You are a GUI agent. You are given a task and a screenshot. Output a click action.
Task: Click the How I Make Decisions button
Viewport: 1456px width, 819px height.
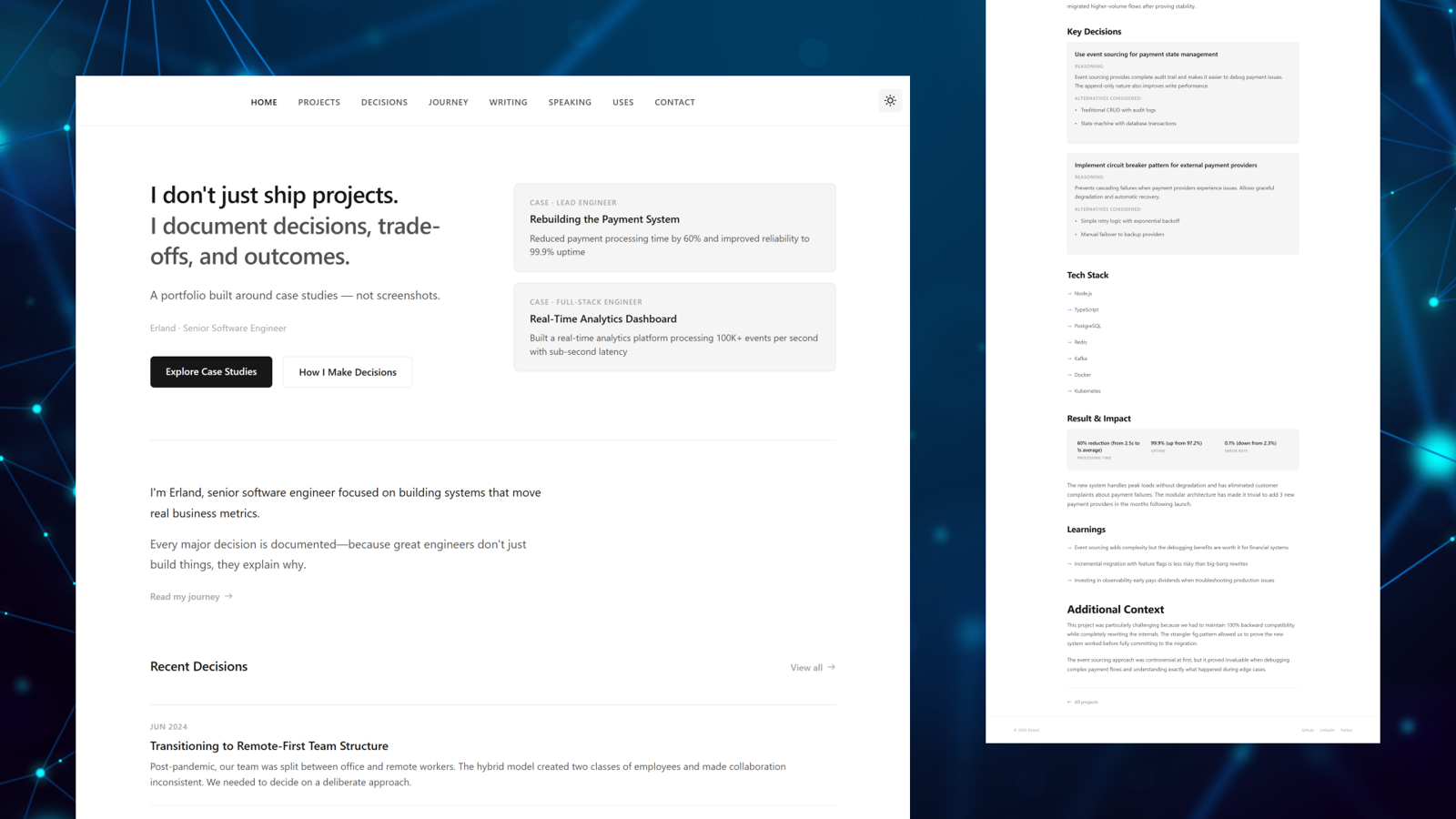click(348, 371)
